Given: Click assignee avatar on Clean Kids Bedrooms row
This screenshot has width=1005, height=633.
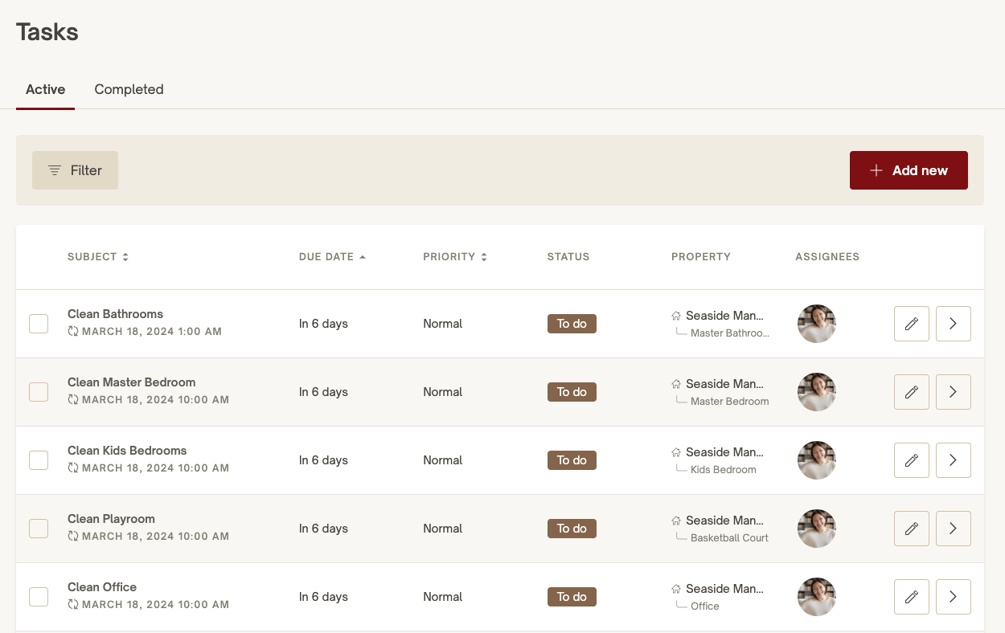Looking at the screenshot, I should (x=817, y=460).
